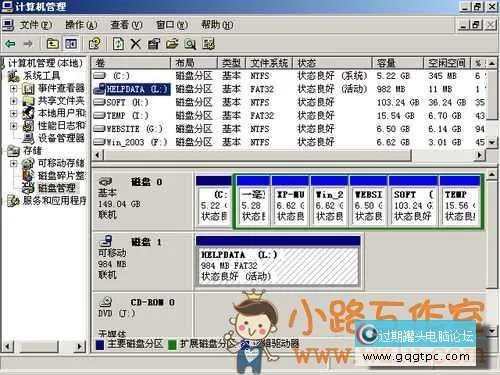The width and height of the screenshot is (500, 375).
Task: Open the 帮助(H) menu
Action: pyautogui.click(x=217, y=25)
